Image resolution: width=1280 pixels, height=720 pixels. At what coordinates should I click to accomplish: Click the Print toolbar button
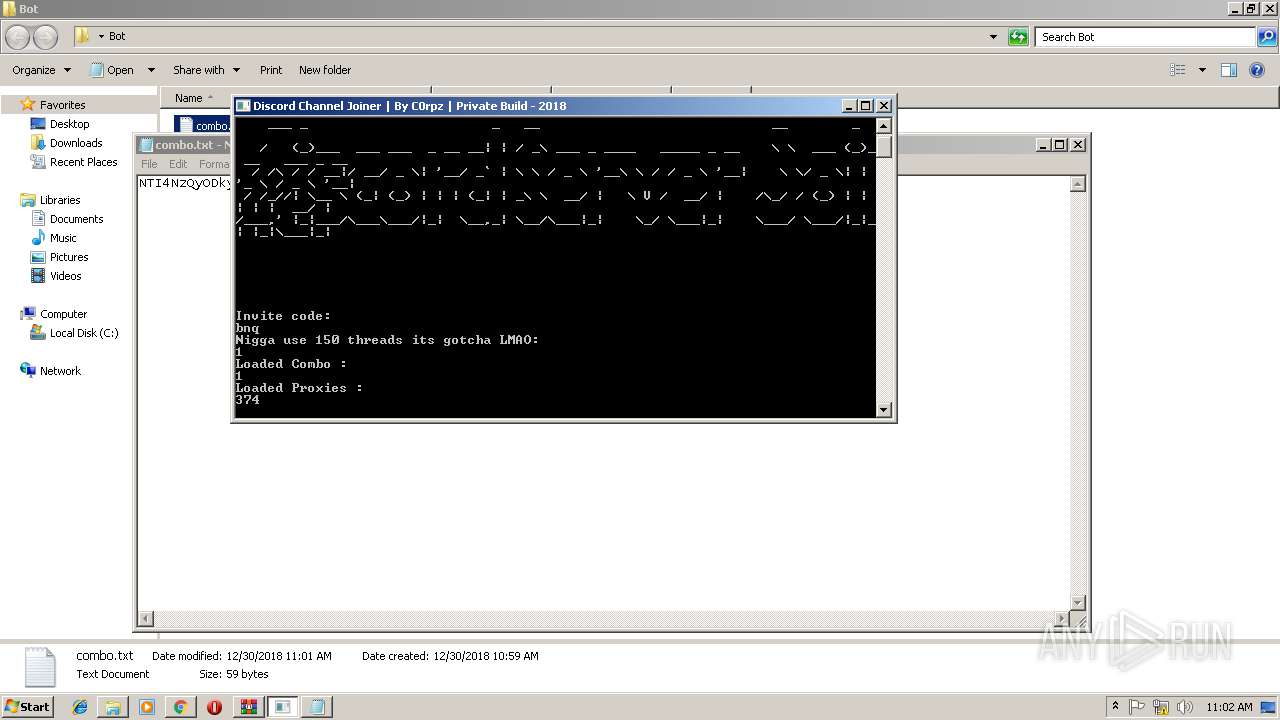[x=271, y=70]
